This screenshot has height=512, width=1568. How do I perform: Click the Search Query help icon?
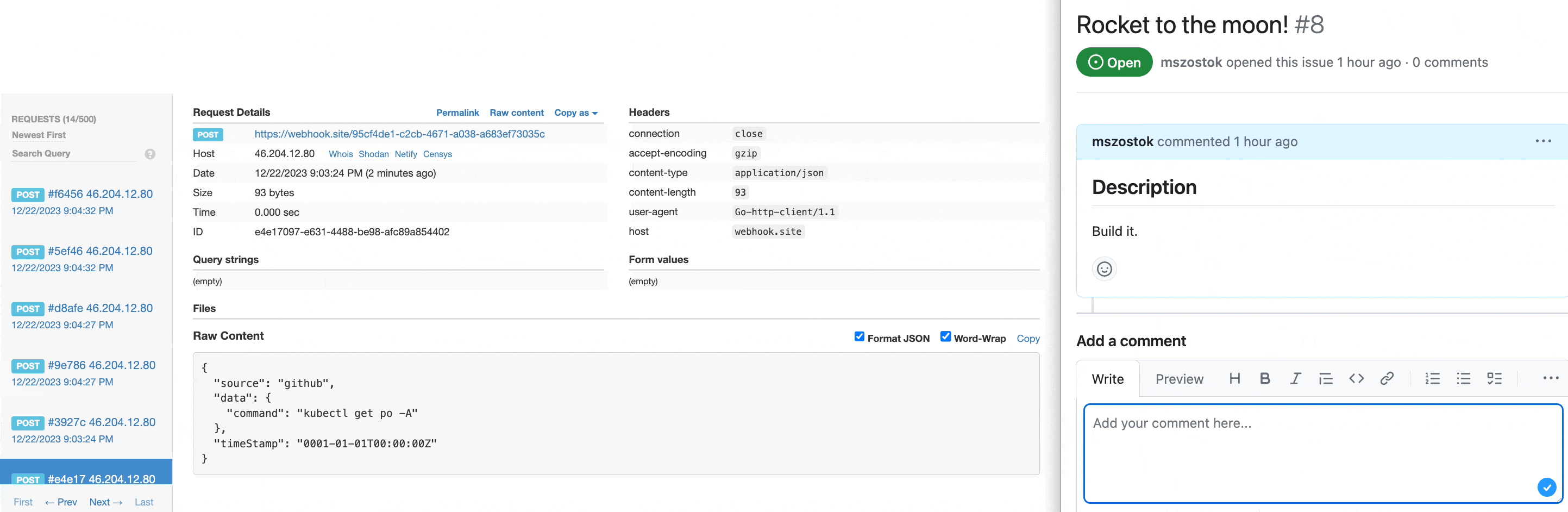(x=150, y=154)
